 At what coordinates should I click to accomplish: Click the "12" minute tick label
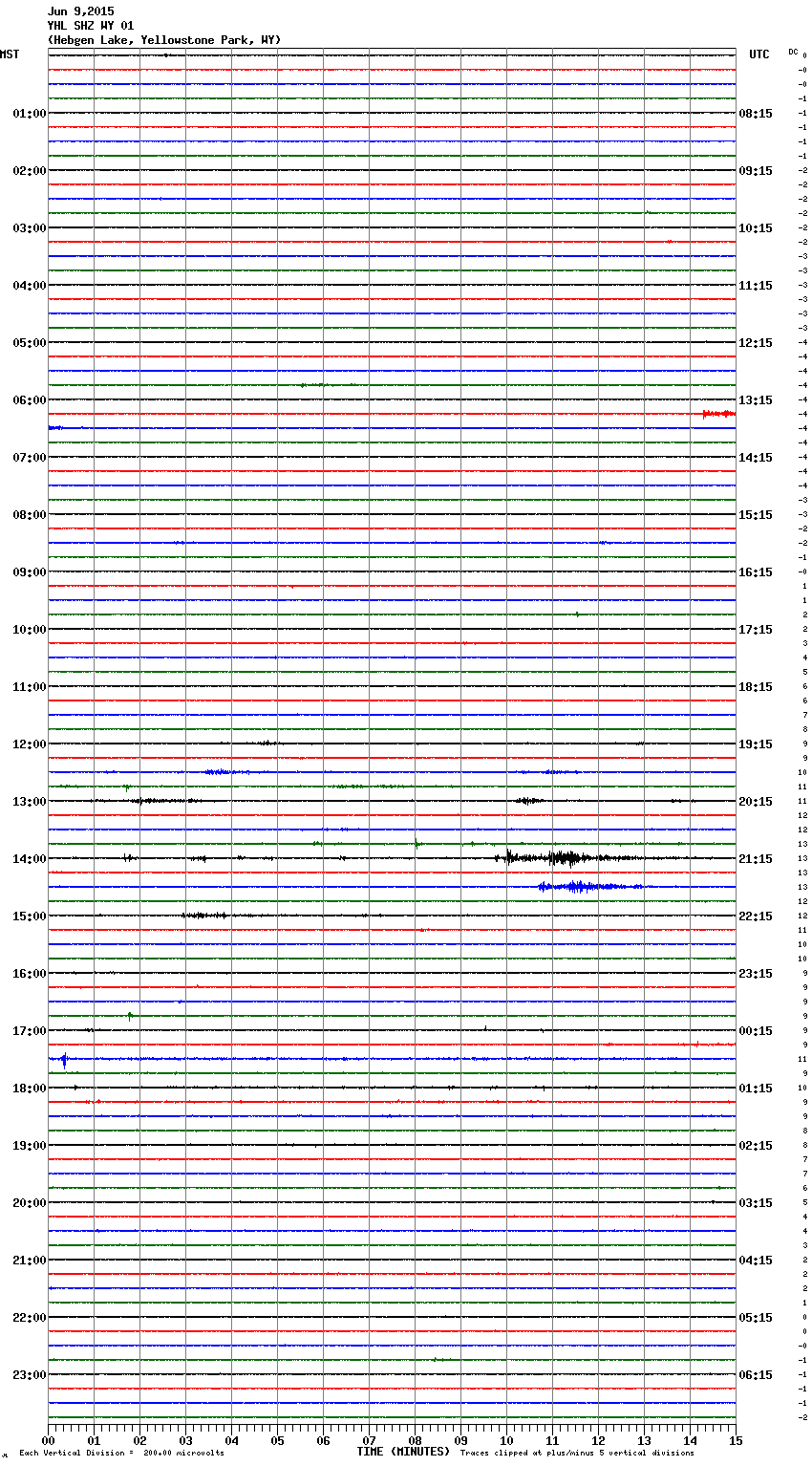click(598, 1440)
